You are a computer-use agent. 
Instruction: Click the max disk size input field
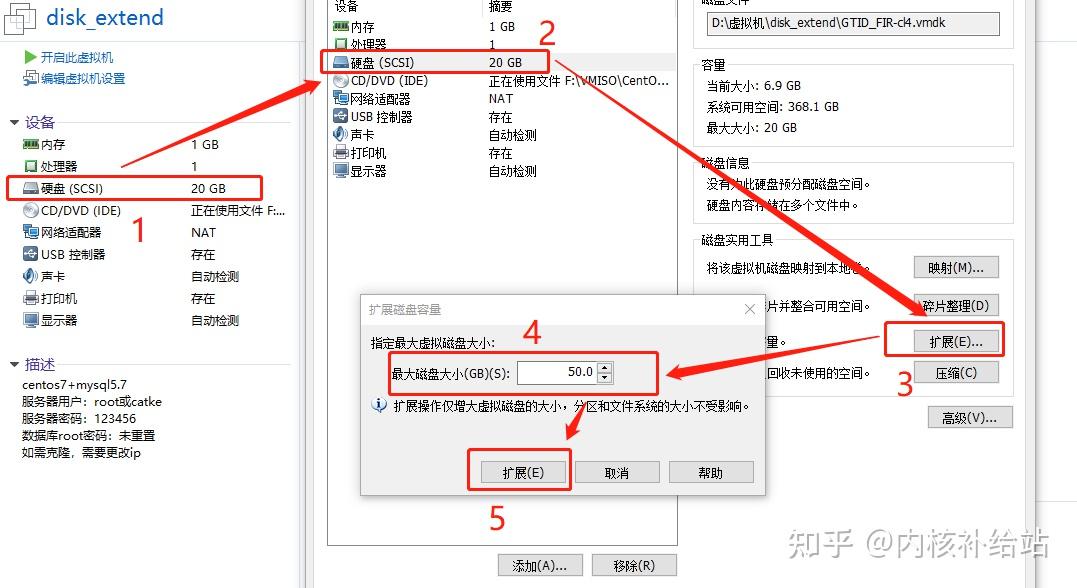point(558,372)
